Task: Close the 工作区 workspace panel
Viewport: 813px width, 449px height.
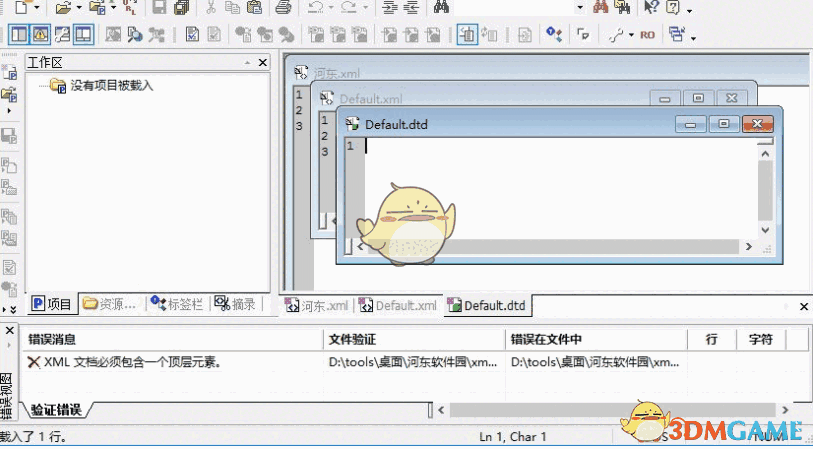Action: tap(263, 63)
